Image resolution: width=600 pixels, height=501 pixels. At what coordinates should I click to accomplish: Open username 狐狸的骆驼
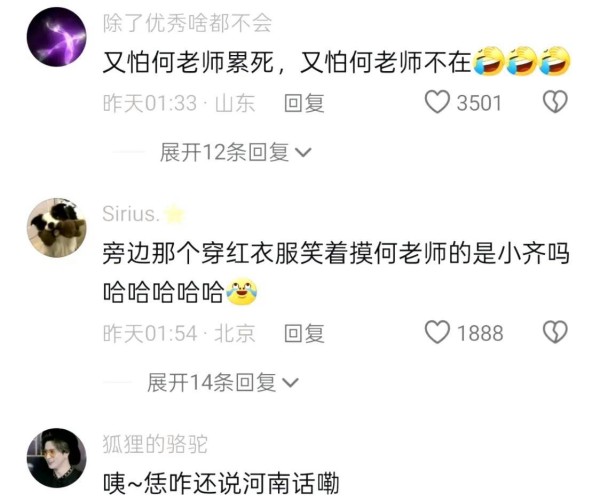pos(155,444)
